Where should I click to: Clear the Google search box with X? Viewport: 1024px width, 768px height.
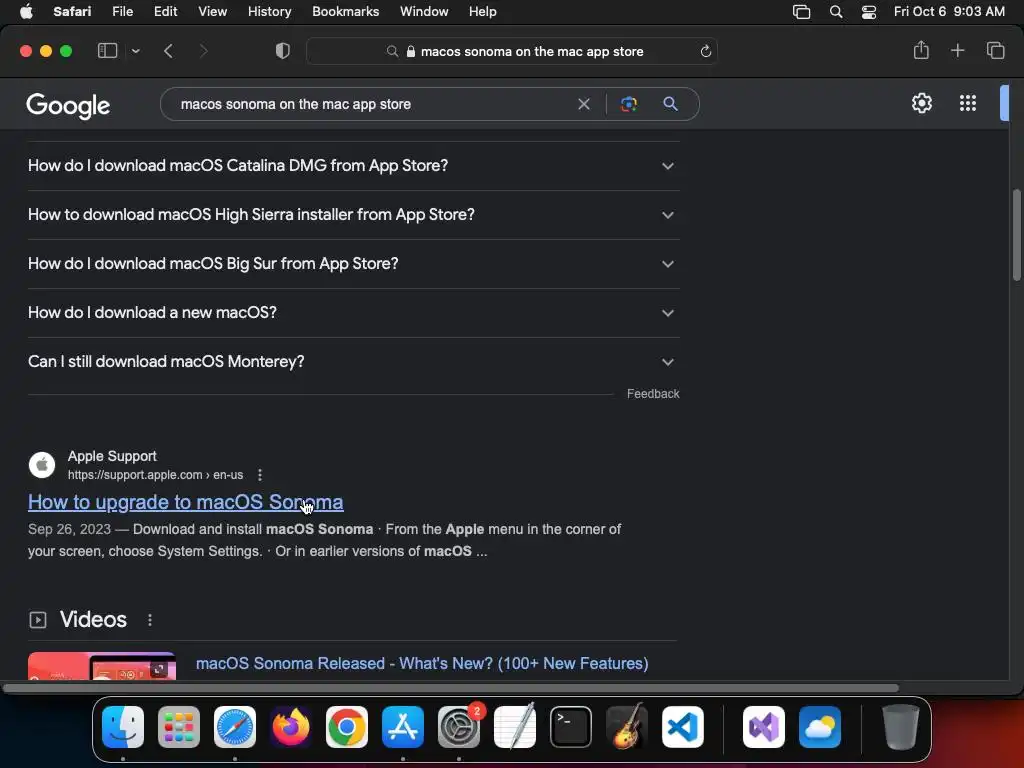click(x=584, y=104)
